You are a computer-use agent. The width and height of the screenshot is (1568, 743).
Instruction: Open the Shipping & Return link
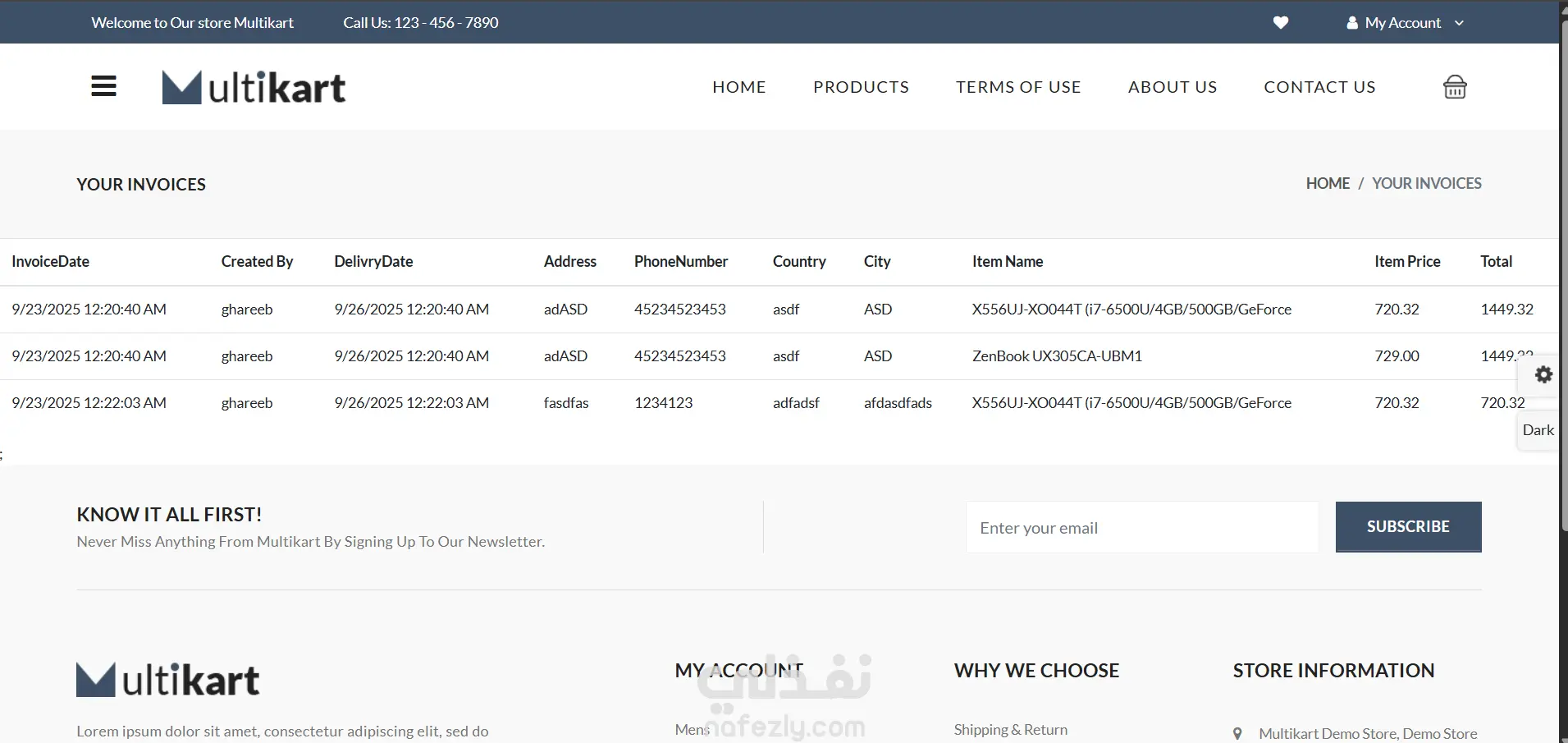1010,729
